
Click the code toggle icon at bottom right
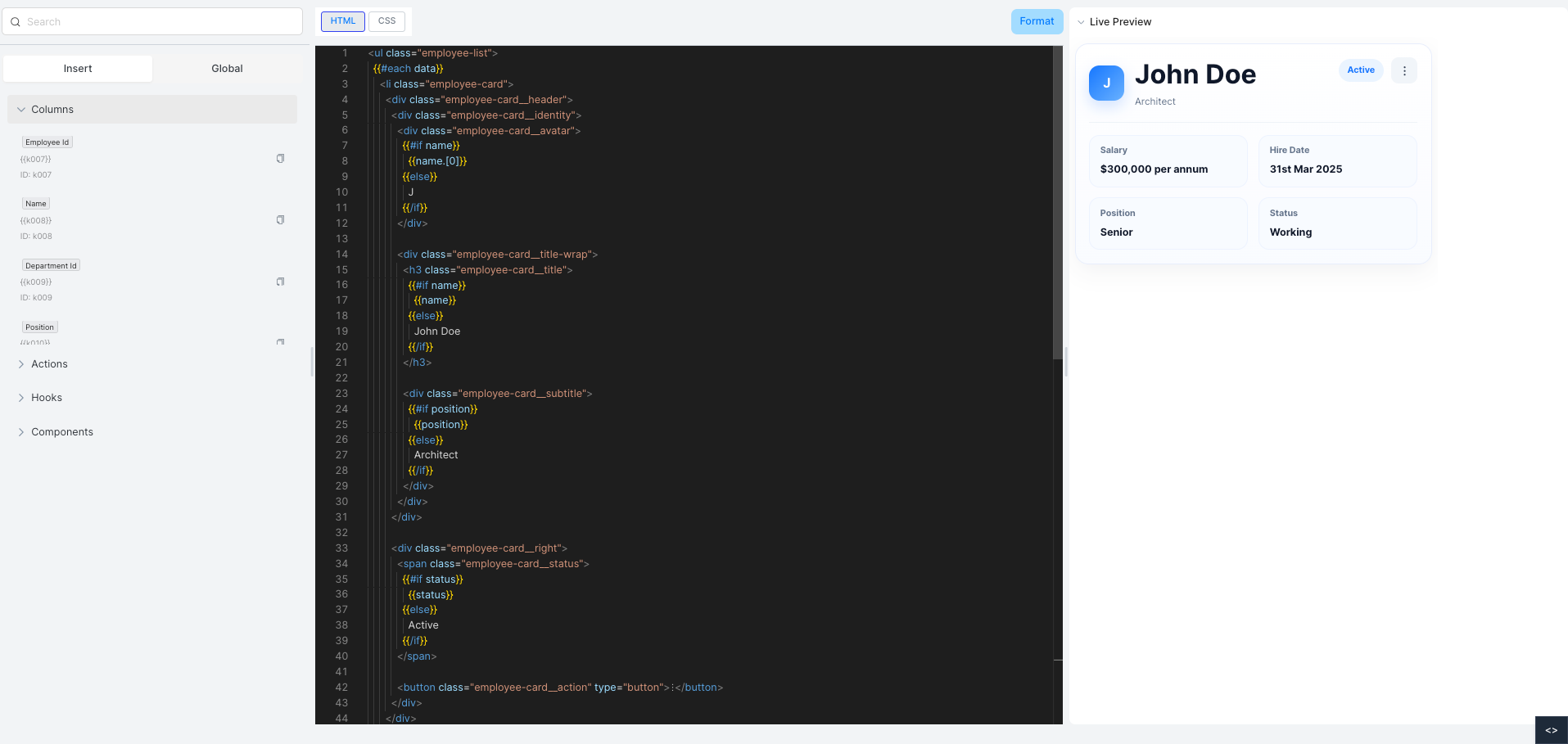[1551, 730]
